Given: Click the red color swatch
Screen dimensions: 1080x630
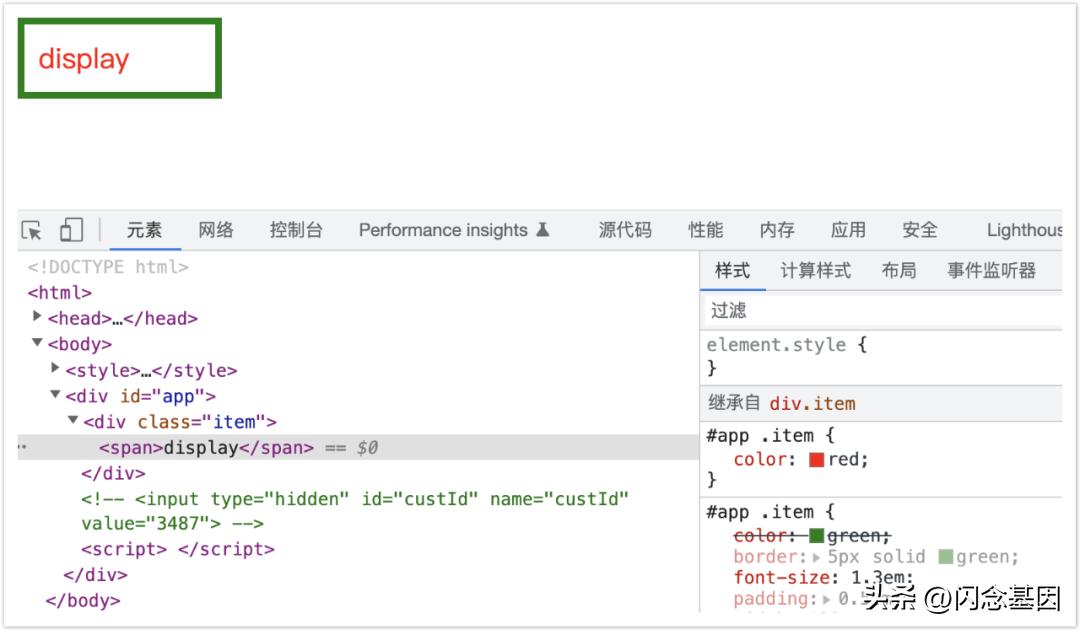Looking at the screenshot, I should [816, 460].
